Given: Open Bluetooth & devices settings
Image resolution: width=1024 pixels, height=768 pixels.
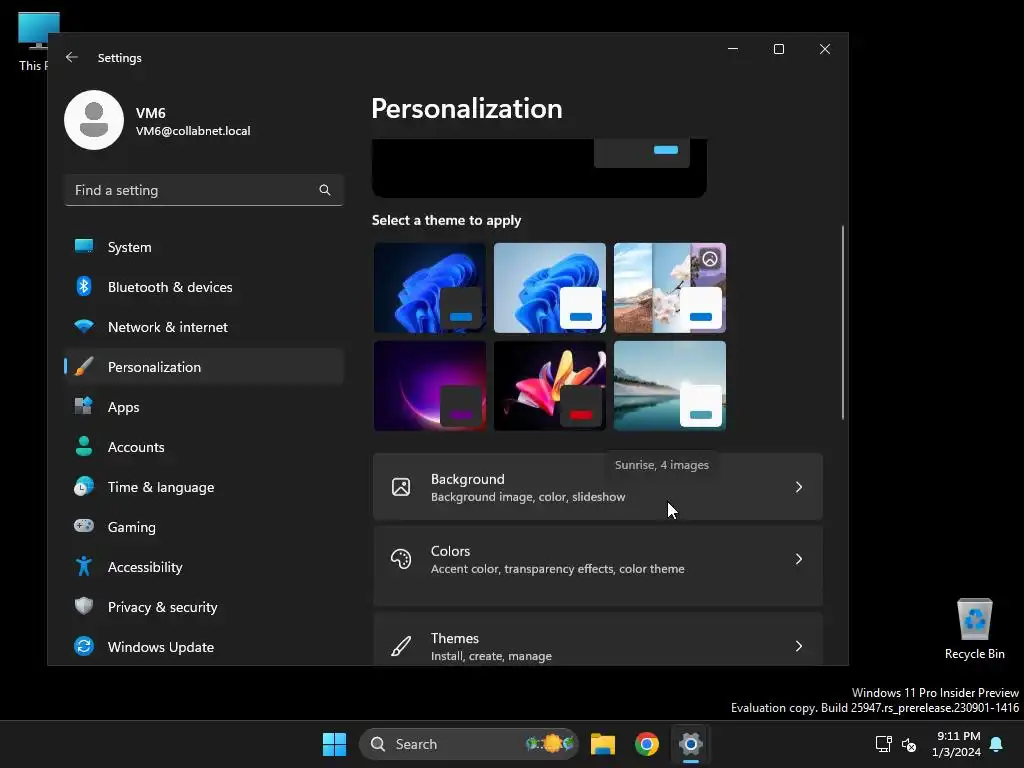Looking at the screenshot, I should pos(204,287).
